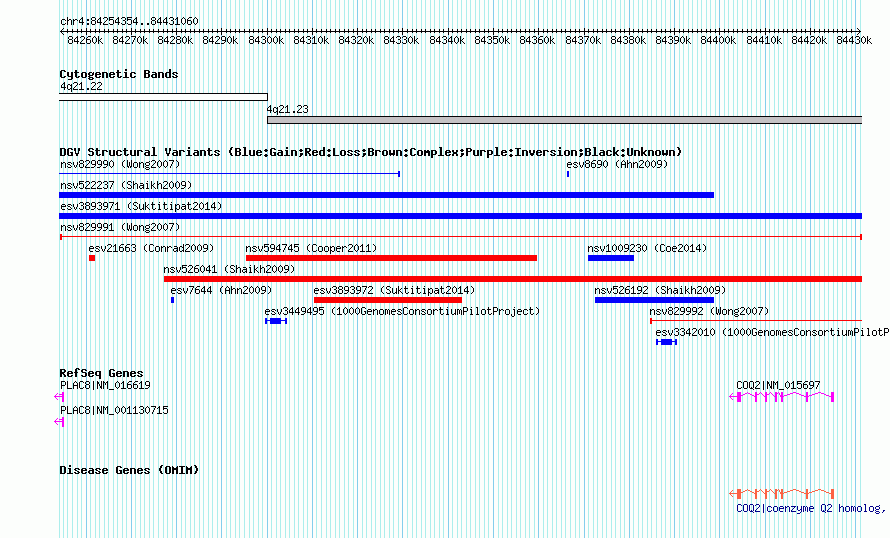This screenshot has width=890, height=538.
Task: Select the esv7644 (Ahn2009) small blue marker
Action: click(x=173, y=300)
